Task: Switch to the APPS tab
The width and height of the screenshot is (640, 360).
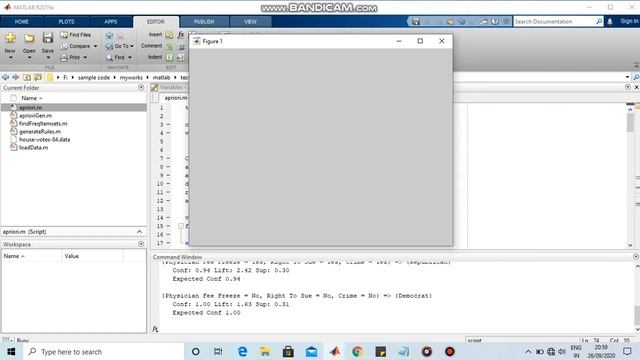Action: click(111, 22)
